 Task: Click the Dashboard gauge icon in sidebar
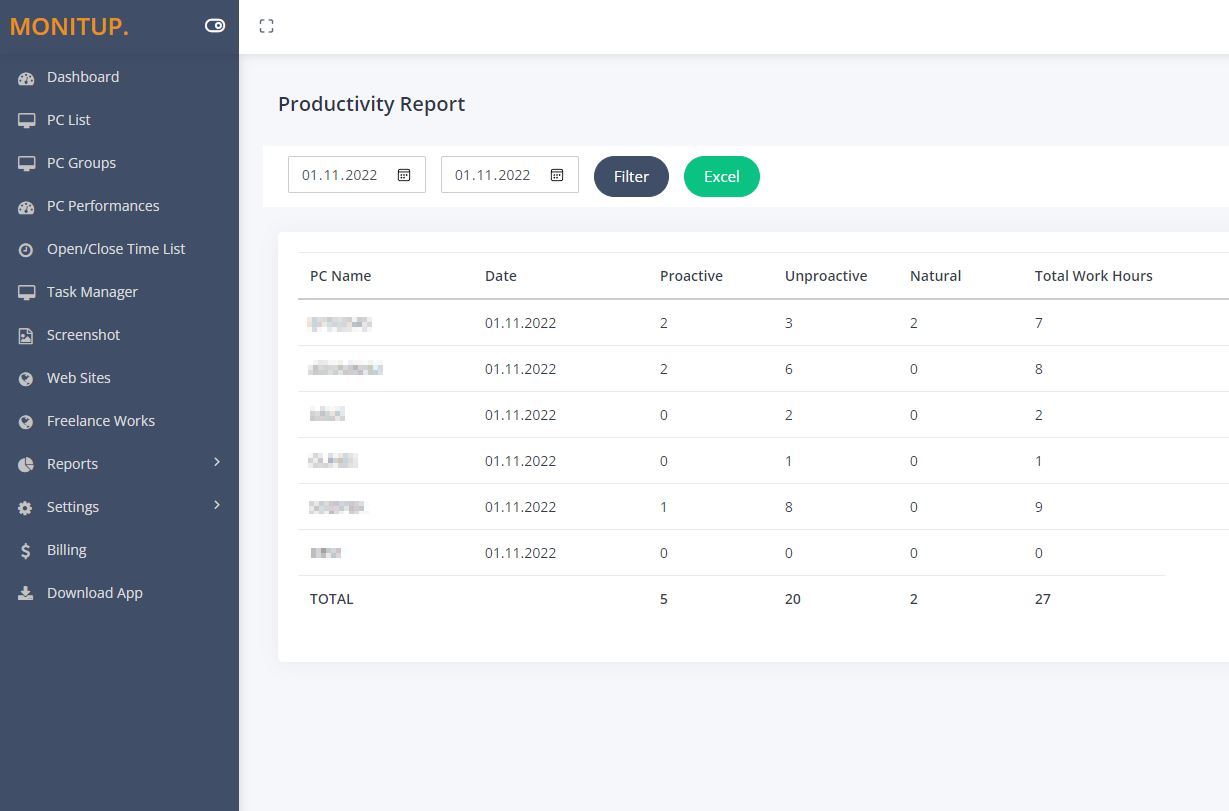coord(26,78)
